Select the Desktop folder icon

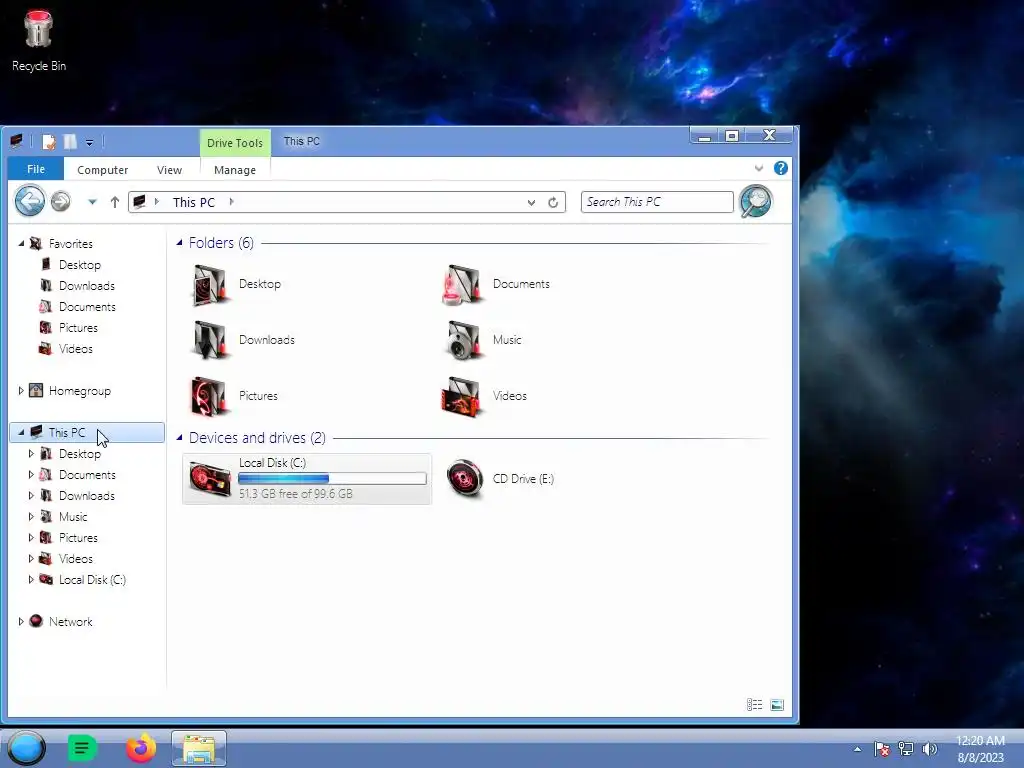[209, 285]
